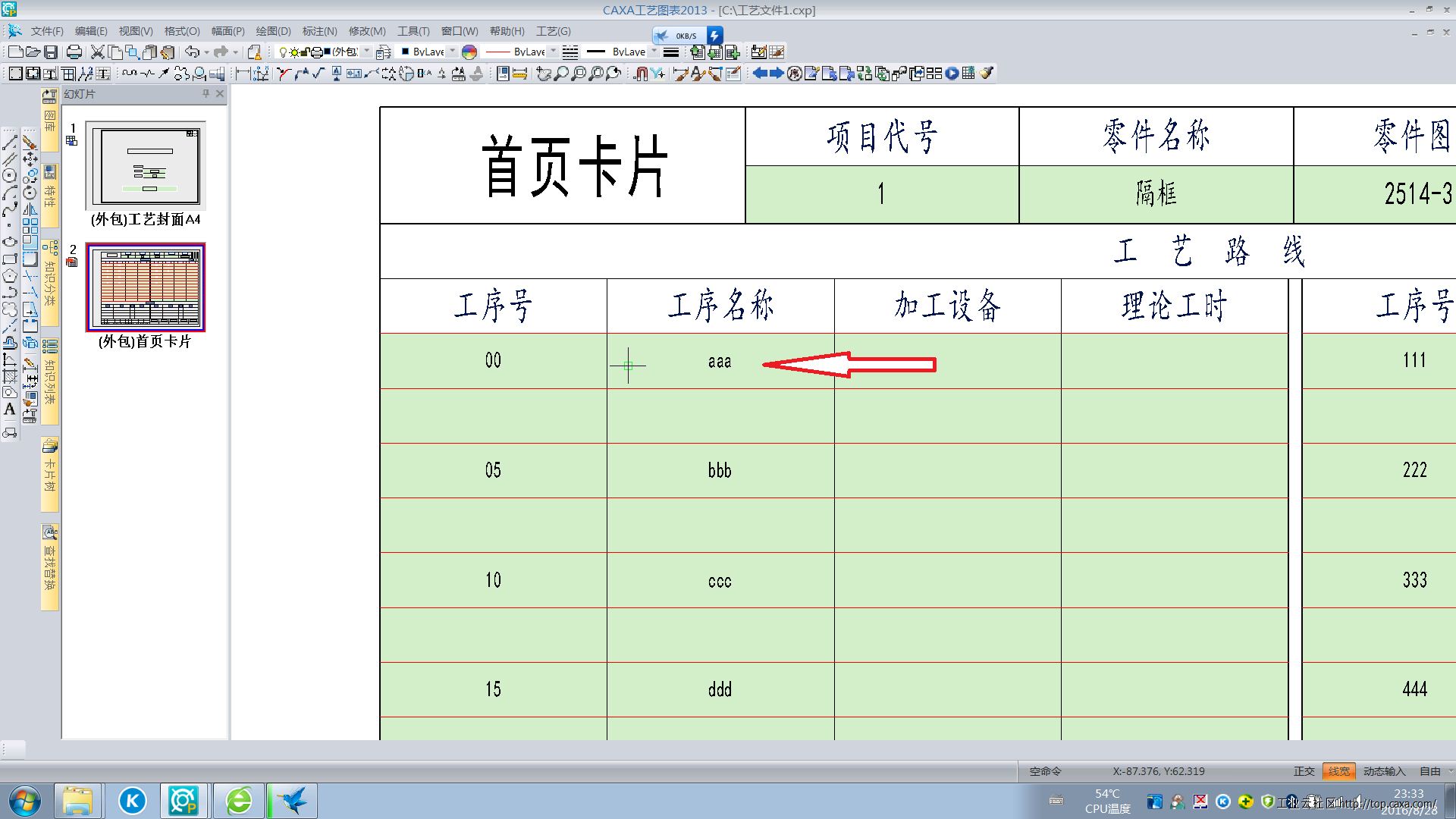Click the Undo arrow icon
Viewport: 1456px width, 819px height.
coord(192,52)
